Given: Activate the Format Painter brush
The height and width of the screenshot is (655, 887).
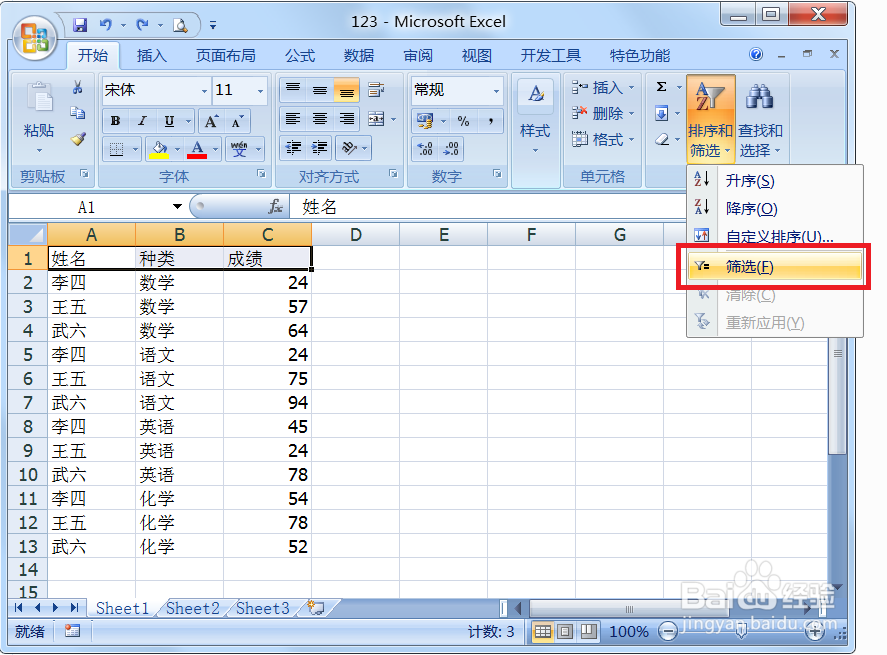Looking at the screenshot, I should pyautogui.click(x=78, y=139).
